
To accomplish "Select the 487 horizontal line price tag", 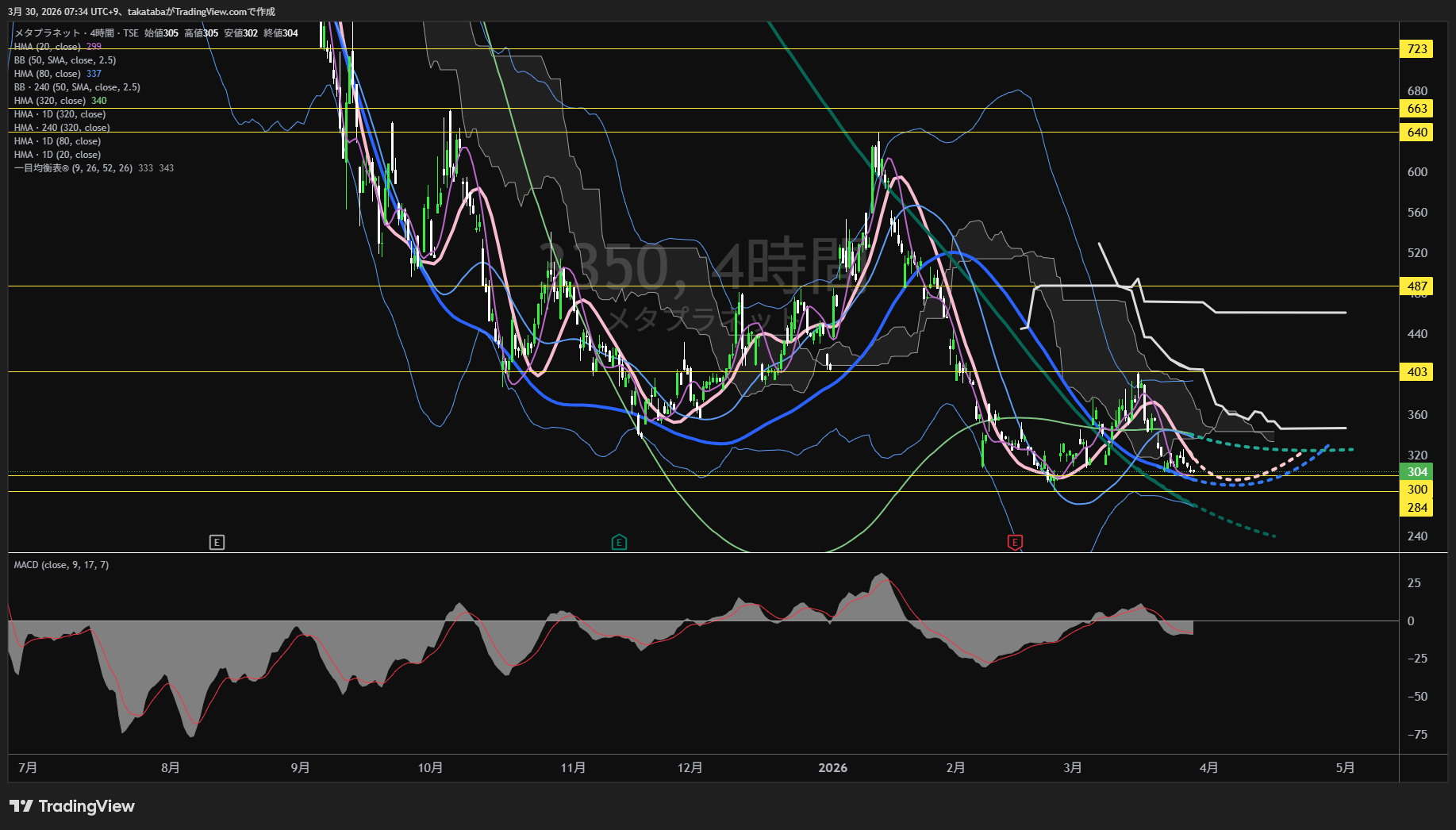I will [1416, 286].
